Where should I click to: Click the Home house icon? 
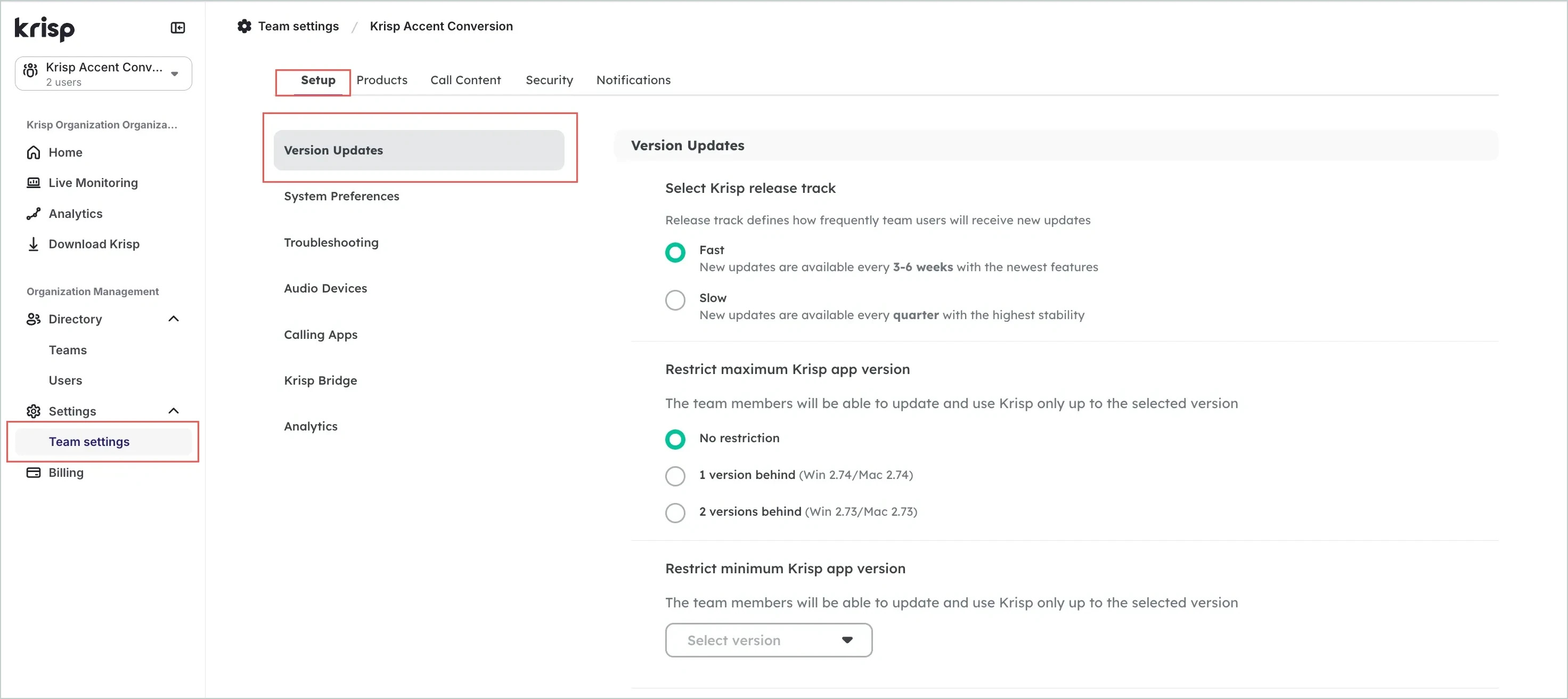pos(34,152)
